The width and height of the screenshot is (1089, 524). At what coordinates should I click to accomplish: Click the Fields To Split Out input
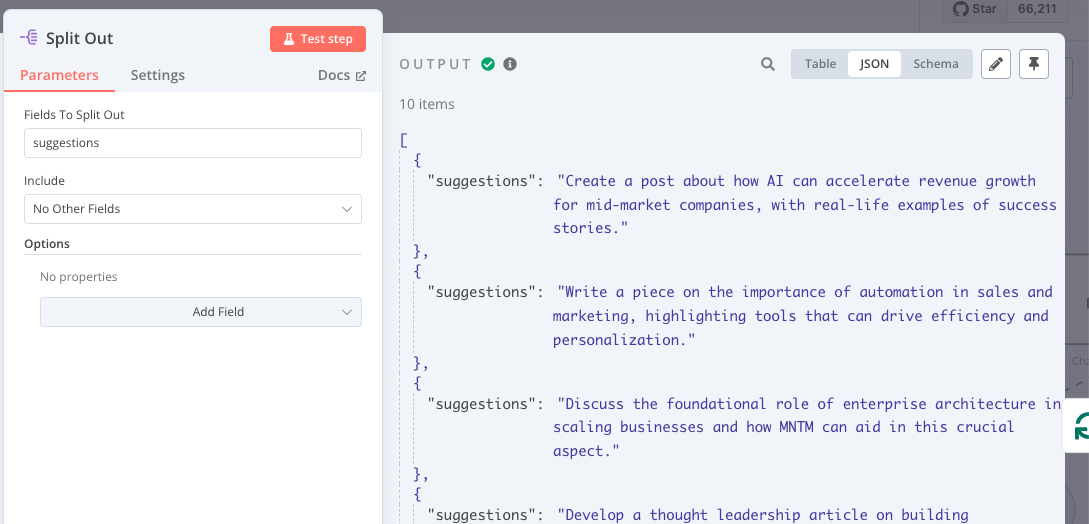point(193,143)
